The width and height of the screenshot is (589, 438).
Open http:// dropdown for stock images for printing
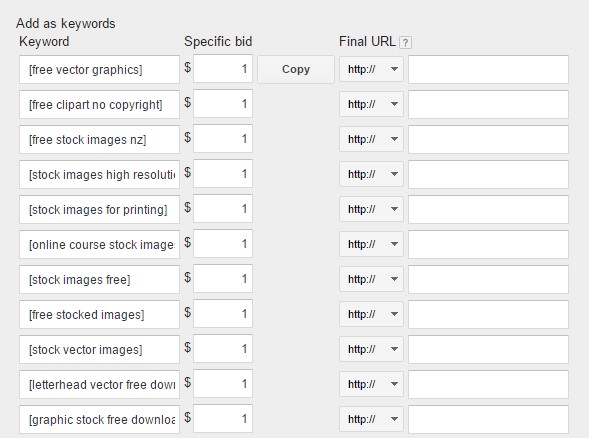coord(371,209)
